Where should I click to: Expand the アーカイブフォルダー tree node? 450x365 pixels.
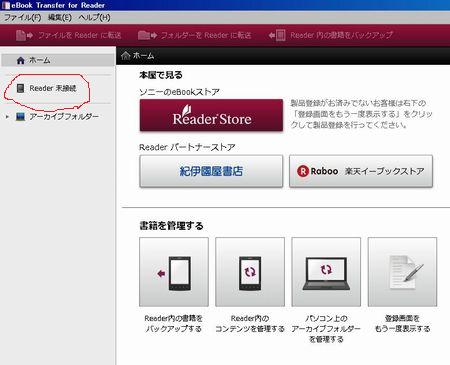(x=7, y=117)
